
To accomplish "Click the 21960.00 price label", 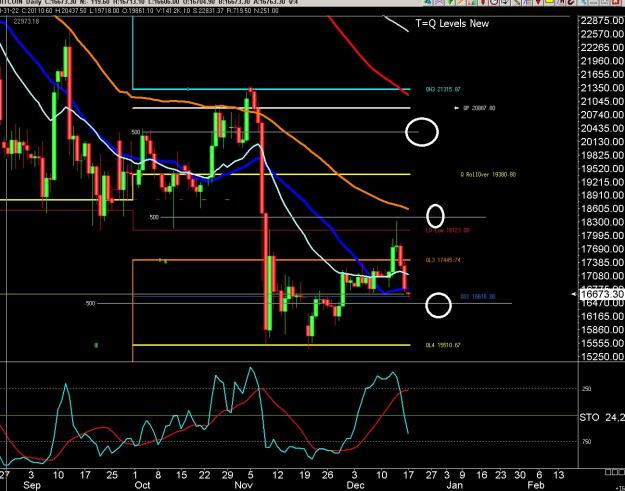I will [603, 61].
